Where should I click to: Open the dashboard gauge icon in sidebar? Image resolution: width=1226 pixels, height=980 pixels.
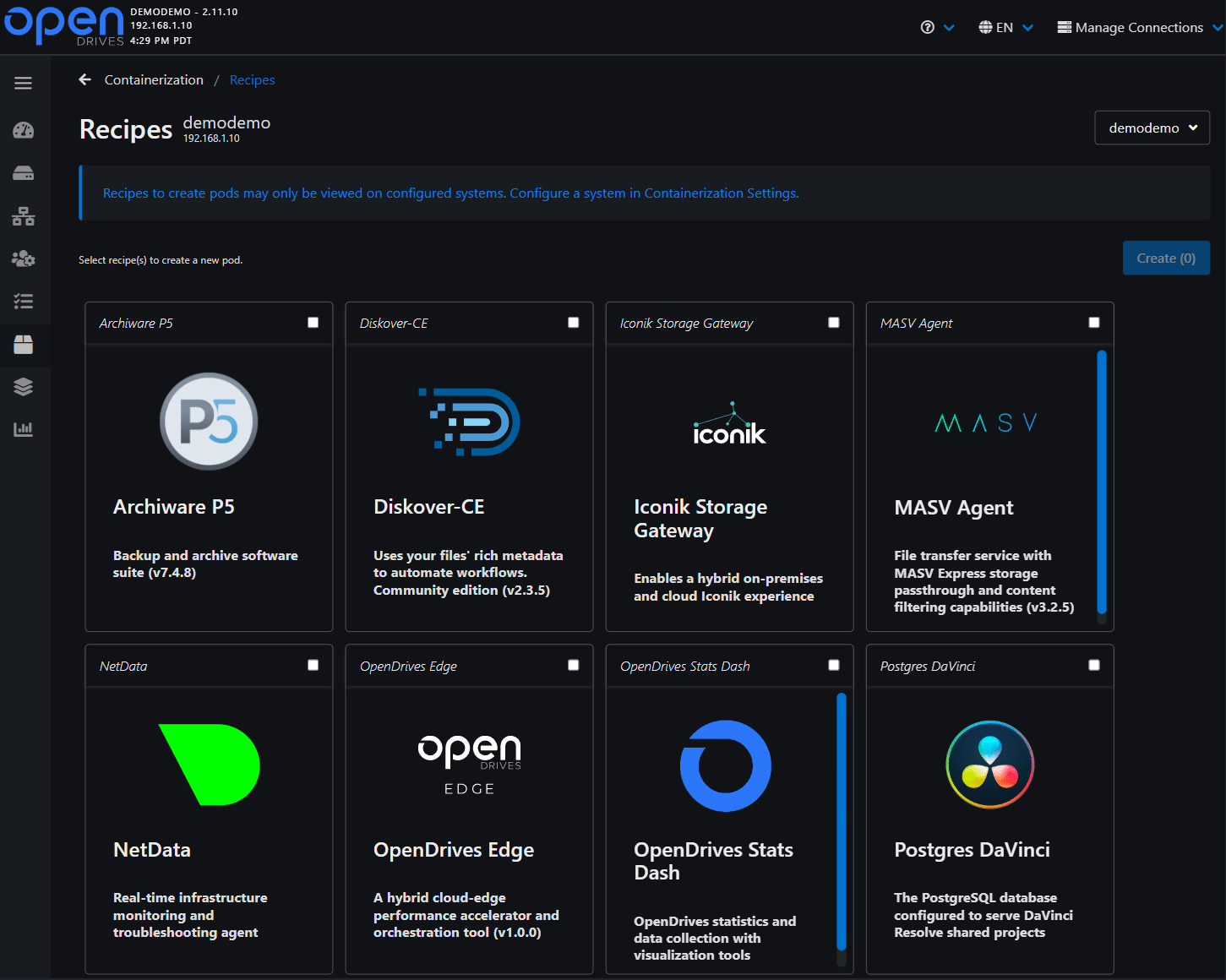pyautogui.click(x=24, y=130)
